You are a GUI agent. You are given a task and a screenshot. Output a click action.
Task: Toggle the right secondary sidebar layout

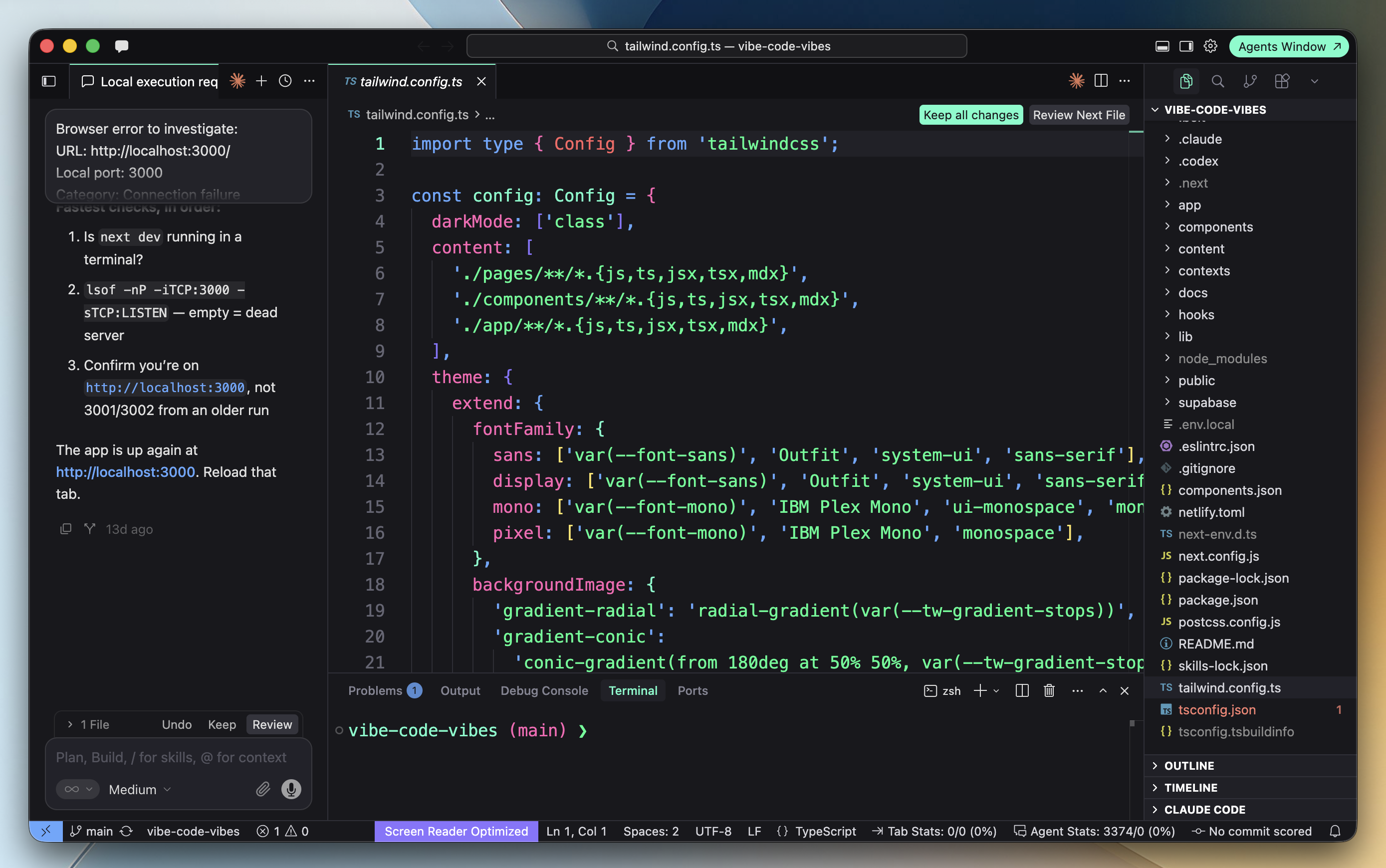tap(1186, 46)
